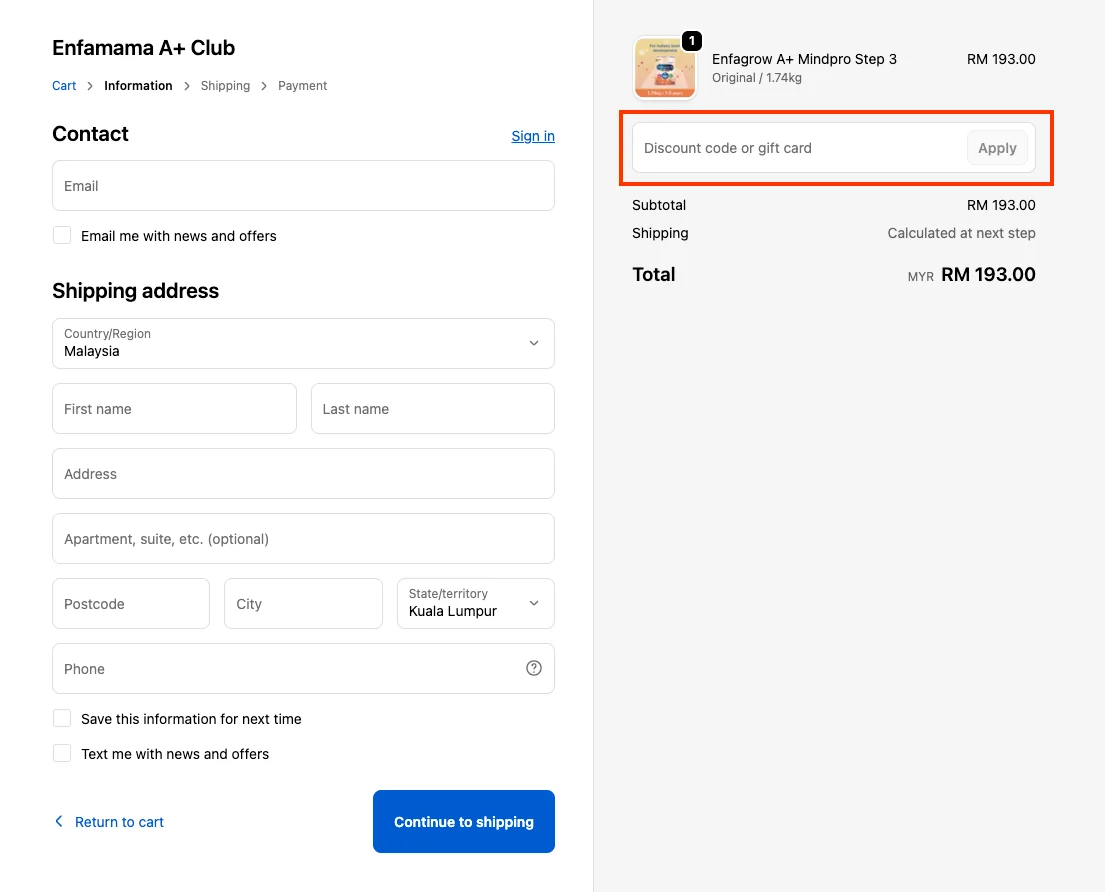Open the Country/Region dropdown showing Malaysia
This screenshot has width=1105, height=892.
click(303, 343)
